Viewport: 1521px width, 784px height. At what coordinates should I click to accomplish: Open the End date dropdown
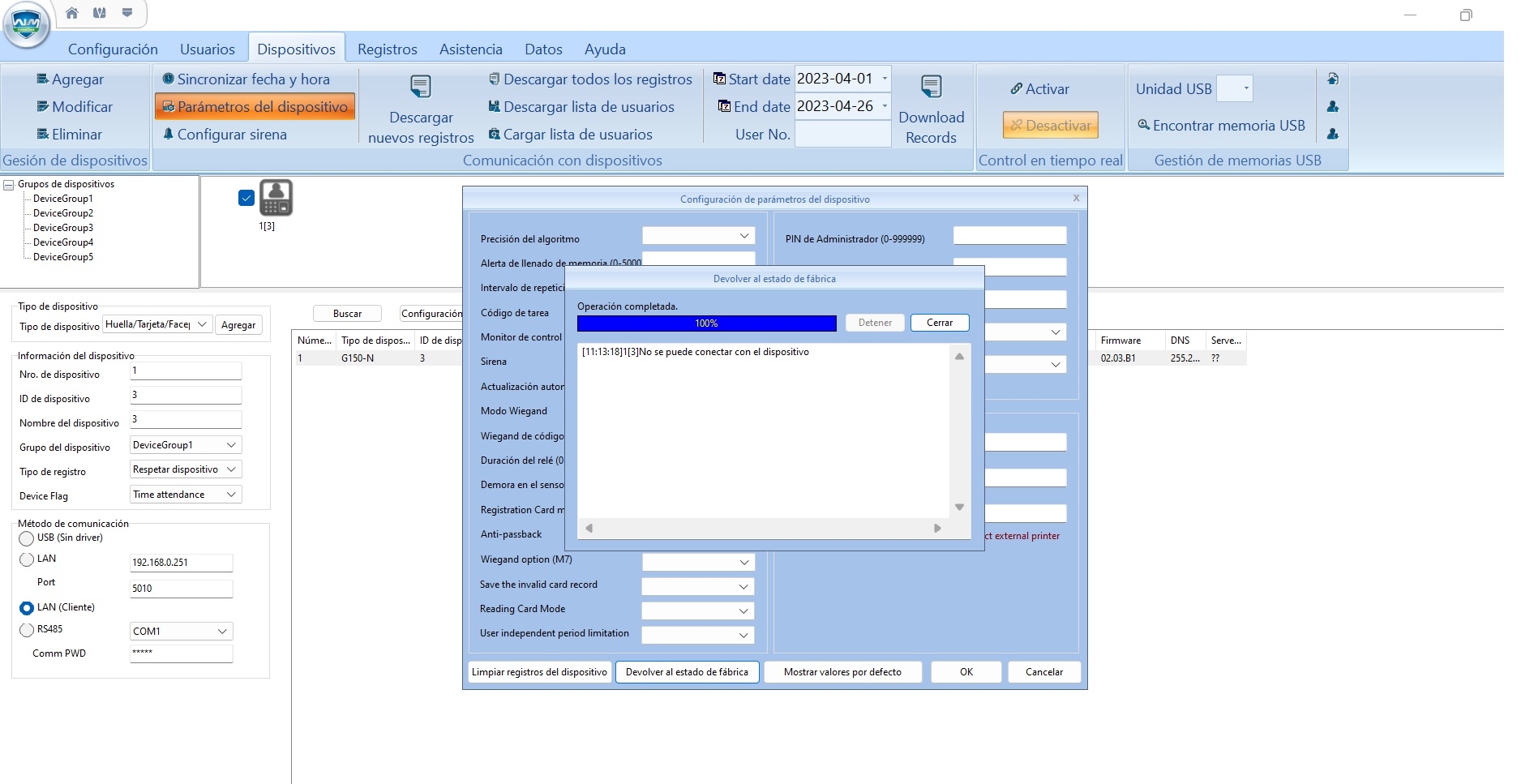click(885, 106)
